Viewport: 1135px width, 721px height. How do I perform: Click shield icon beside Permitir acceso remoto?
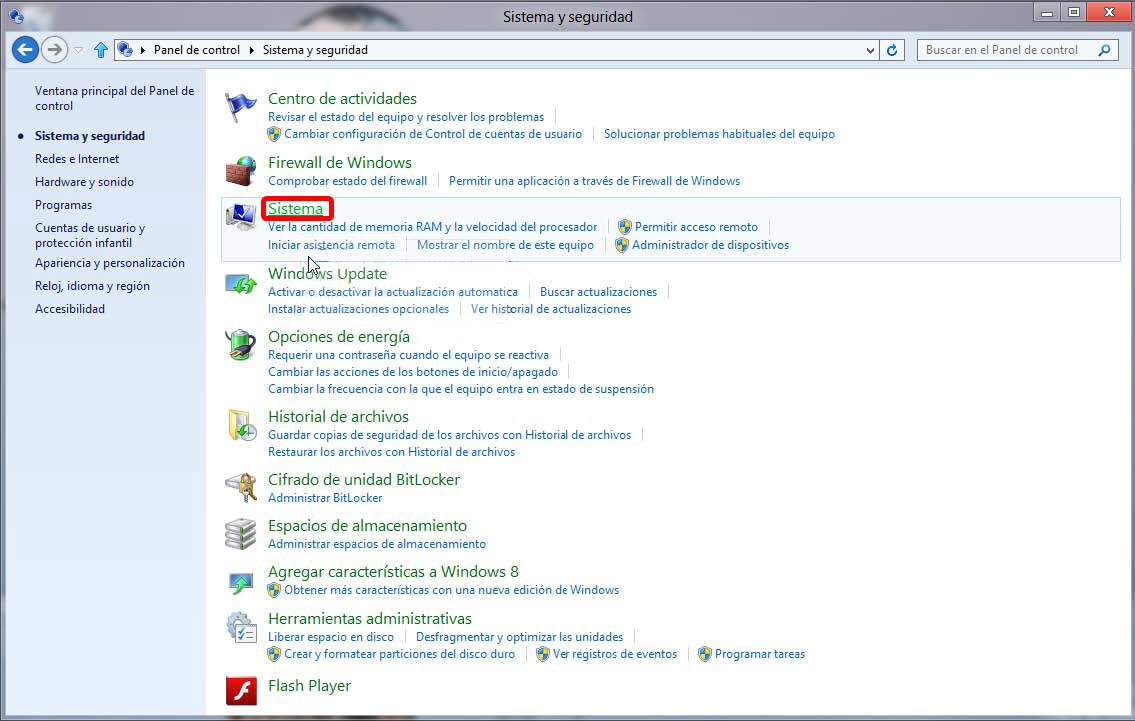click(625, 227)
